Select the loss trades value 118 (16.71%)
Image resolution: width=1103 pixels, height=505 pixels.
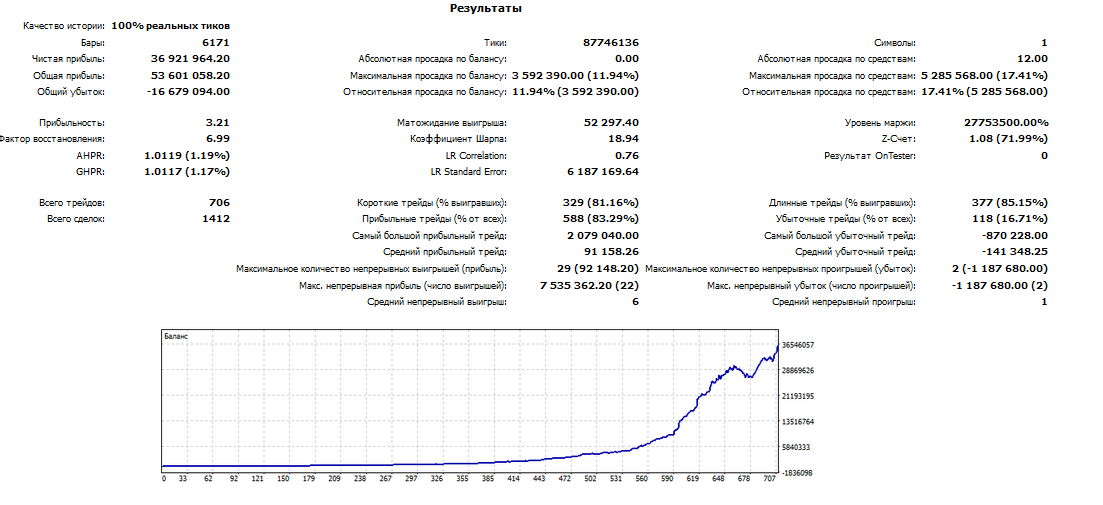click(1009, 219)
